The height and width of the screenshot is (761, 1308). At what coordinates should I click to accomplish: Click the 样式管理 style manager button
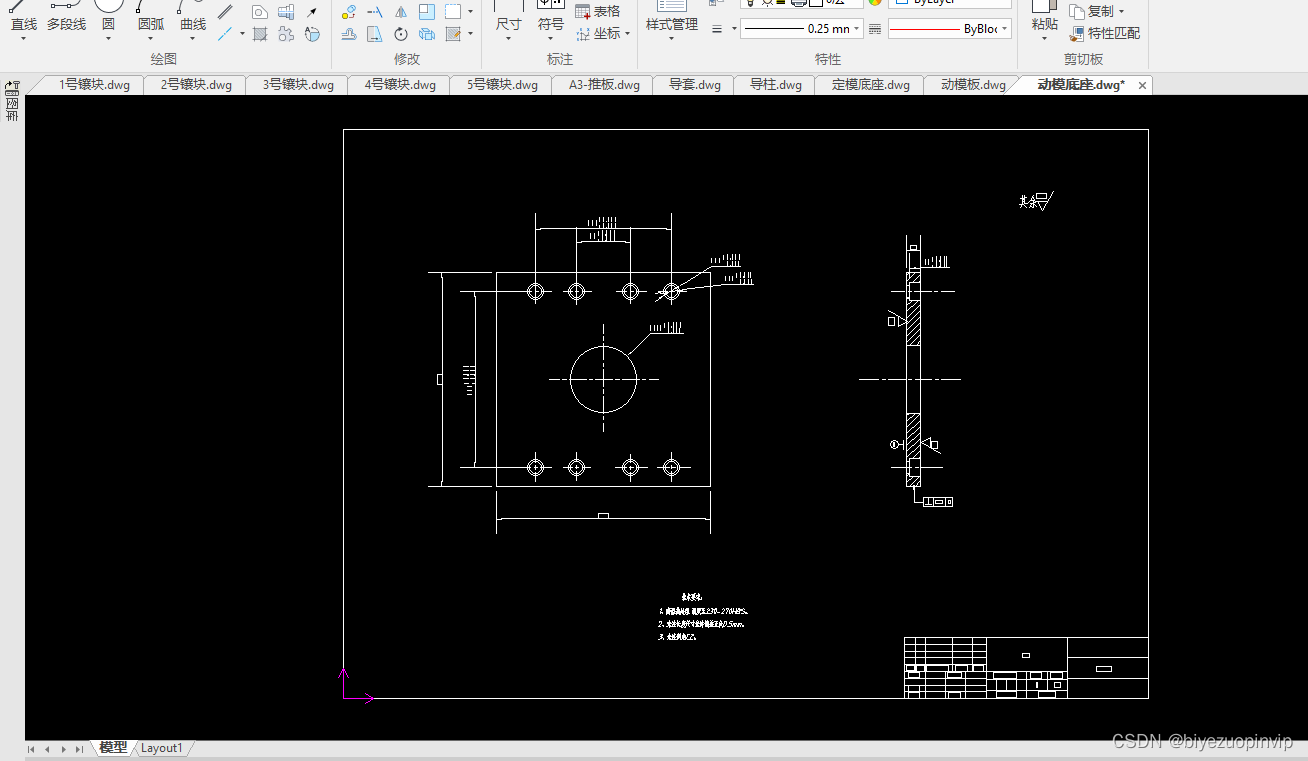(671, 15)
